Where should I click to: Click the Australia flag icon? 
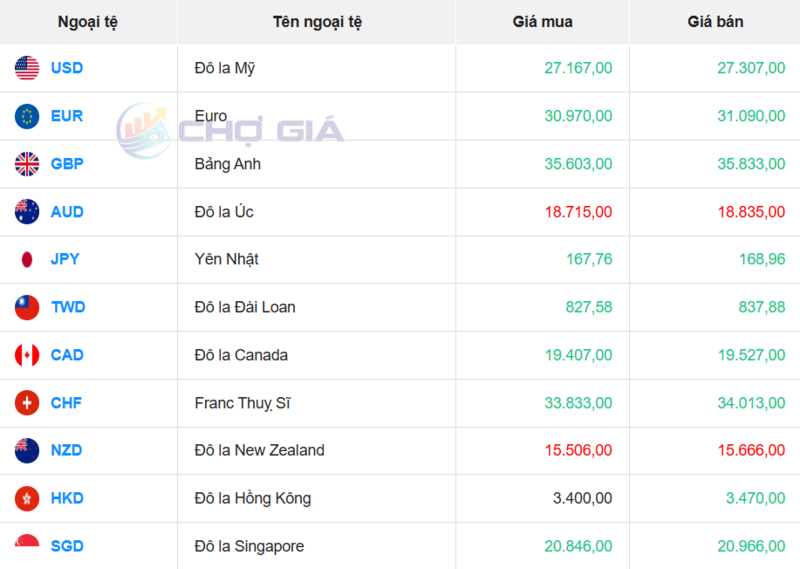click(27, 212)
